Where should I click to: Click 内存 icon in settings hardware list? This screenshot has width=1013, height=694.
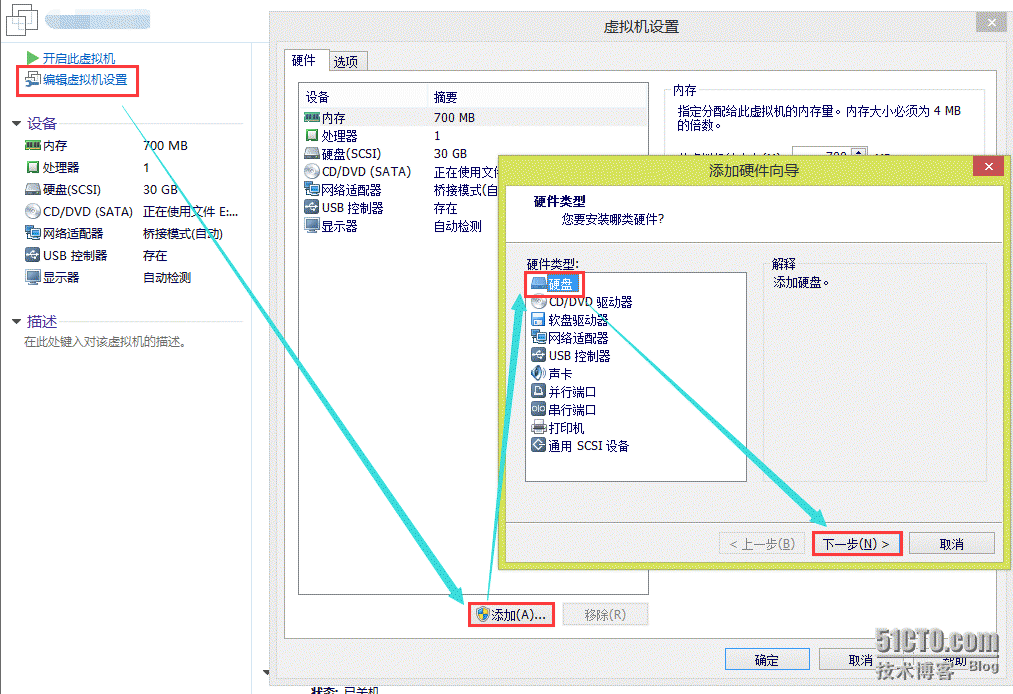pyautogui.click(x=311, y=118)
